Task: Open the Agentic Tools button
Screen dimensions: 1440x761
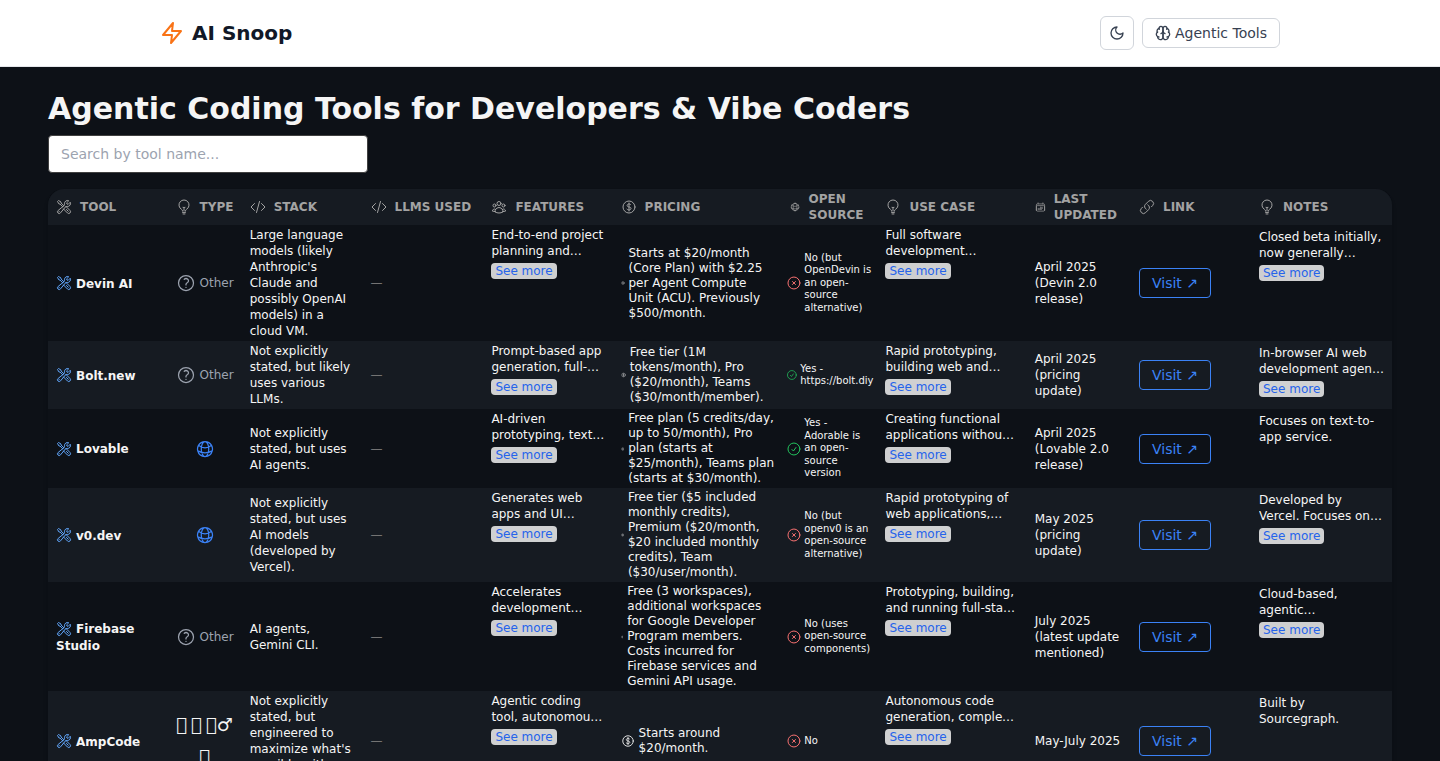Action: coord(1210,33)
